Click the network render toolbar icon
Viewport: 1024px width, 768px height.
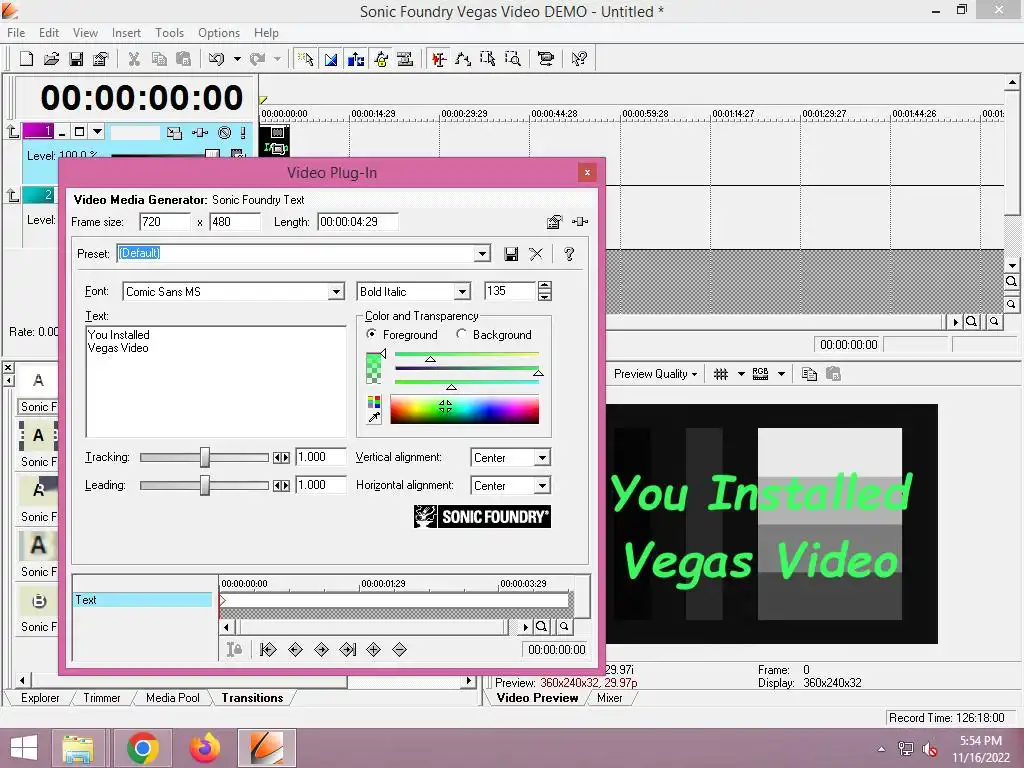coord(545,59)
